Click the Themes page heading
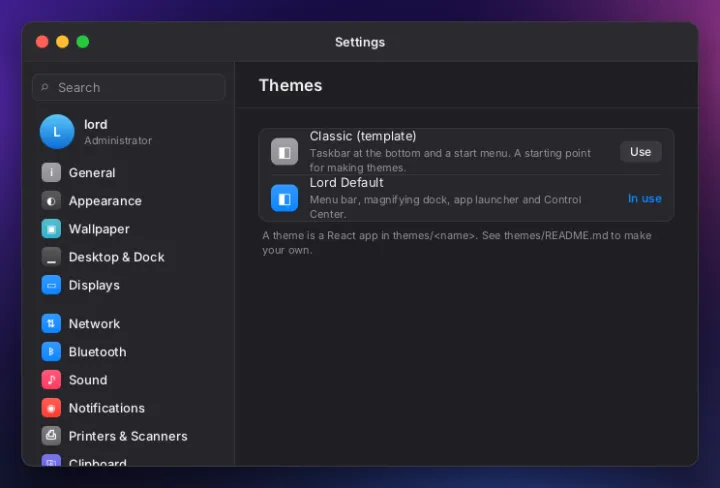This screenshot has height=488, width=720. [291, 85]
